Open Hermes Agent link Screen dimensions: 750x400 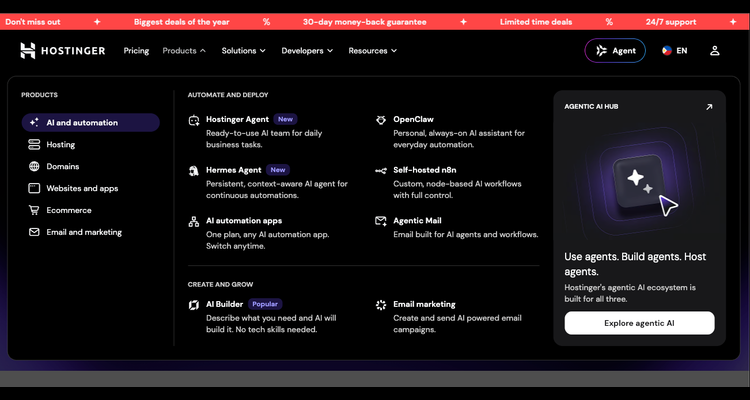point(233,170)
